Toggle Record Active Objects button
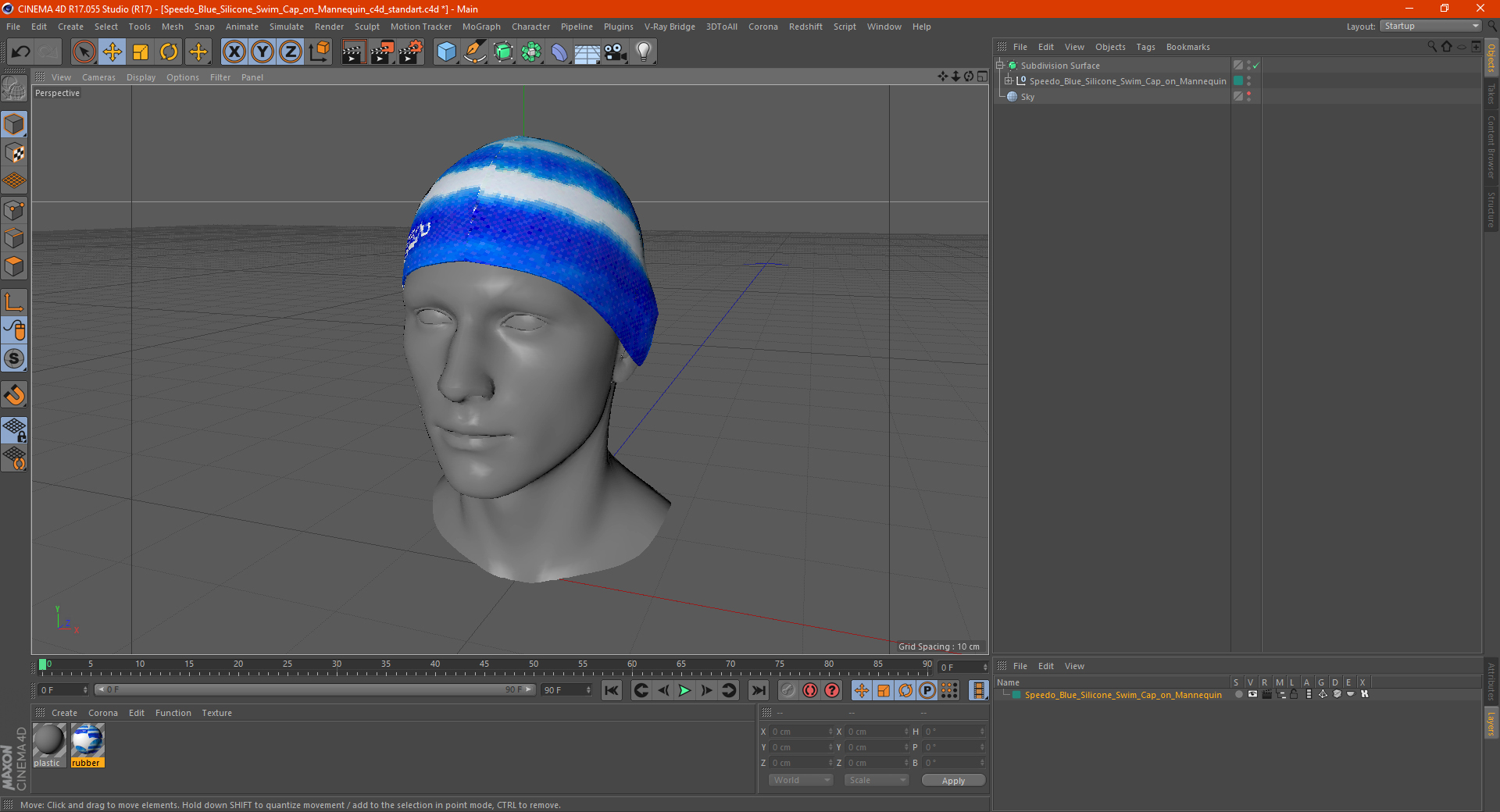Image resolution: width=1500 pixels, height=812 pixels. 788,690
